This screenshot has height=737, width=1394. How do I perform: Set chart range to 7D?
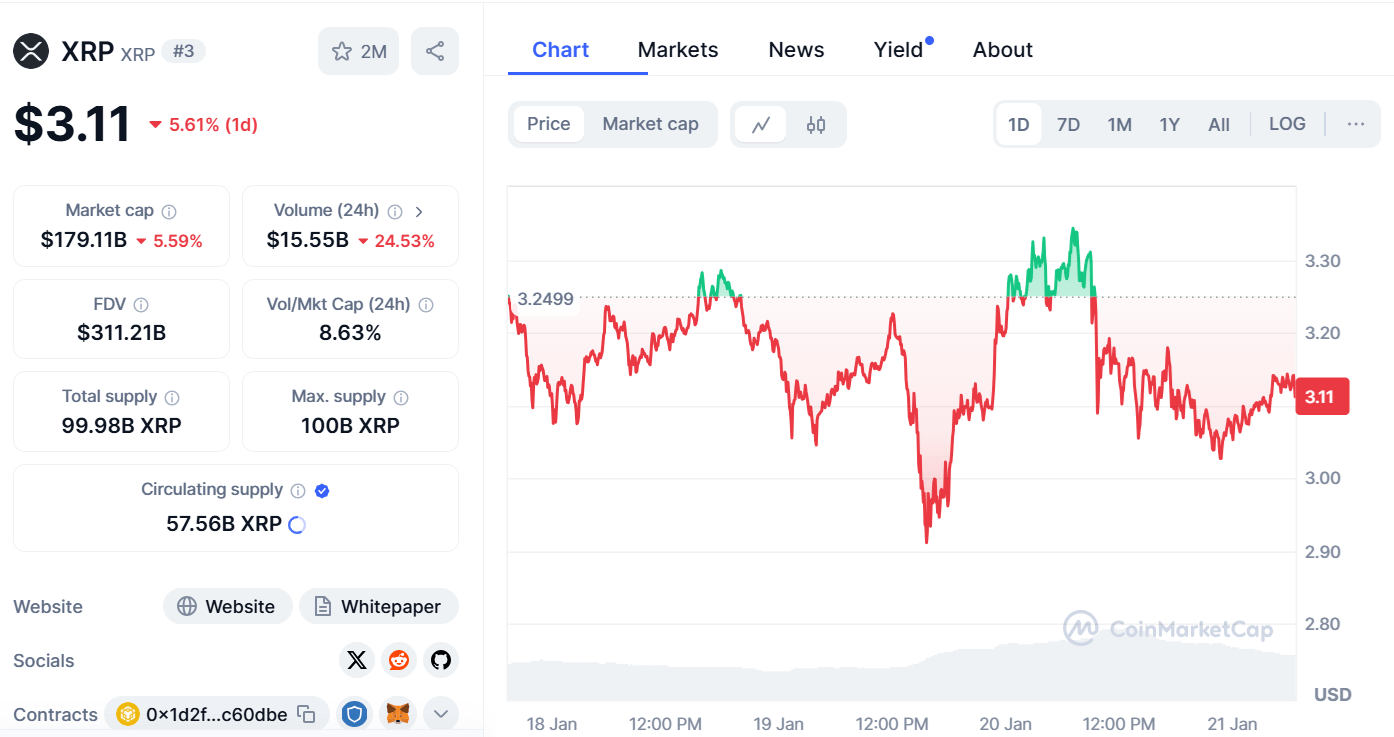click(x=1069, y=125)
